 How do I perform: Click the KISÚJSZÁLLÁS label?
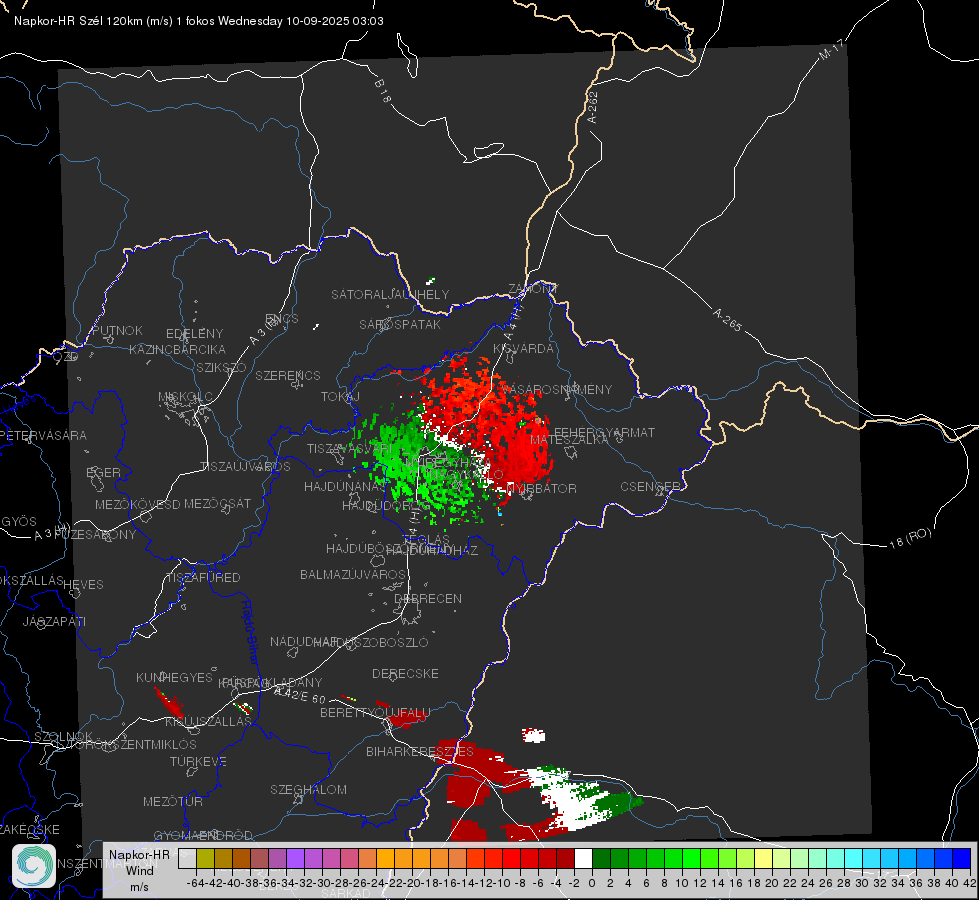click(x=208, y=721)
